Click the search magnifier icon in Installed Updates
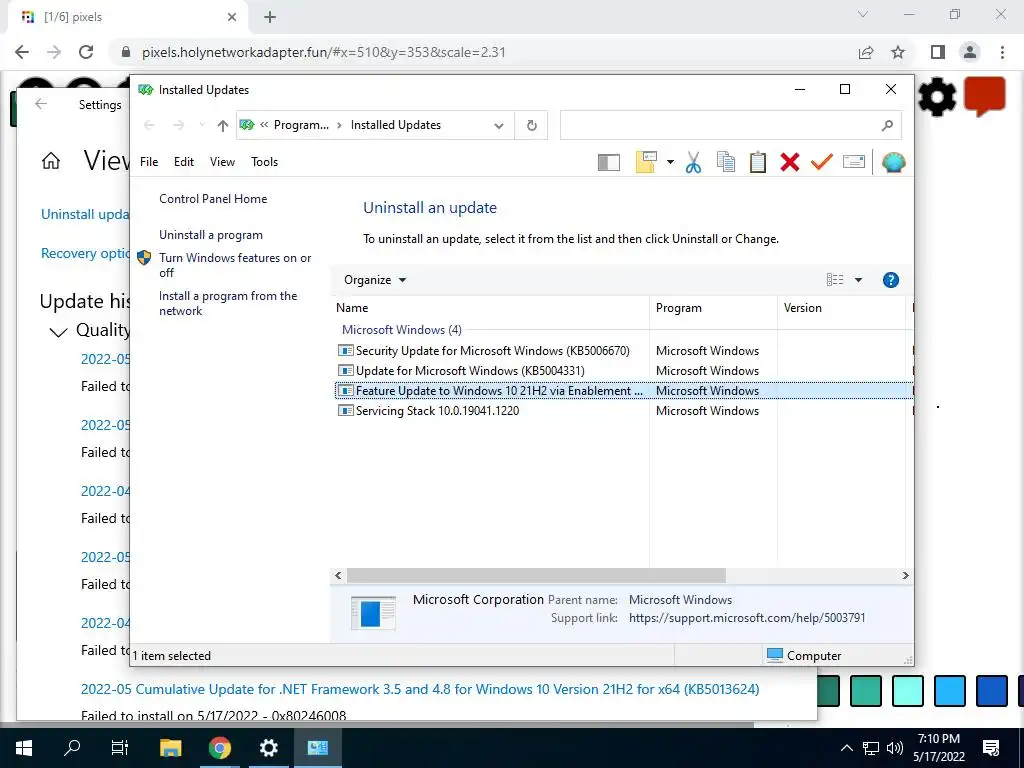Viewport: 1024px width, 768px height. click(886, 125)
